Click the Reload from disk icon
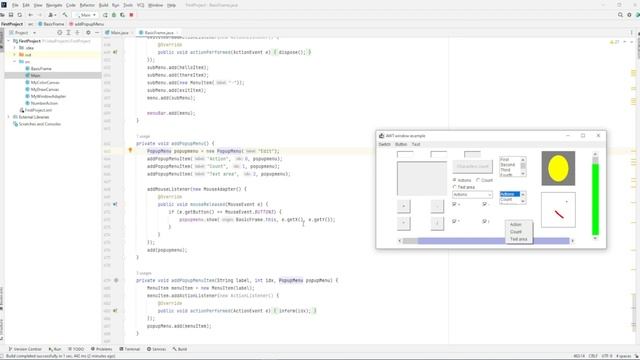 (20, 15)
